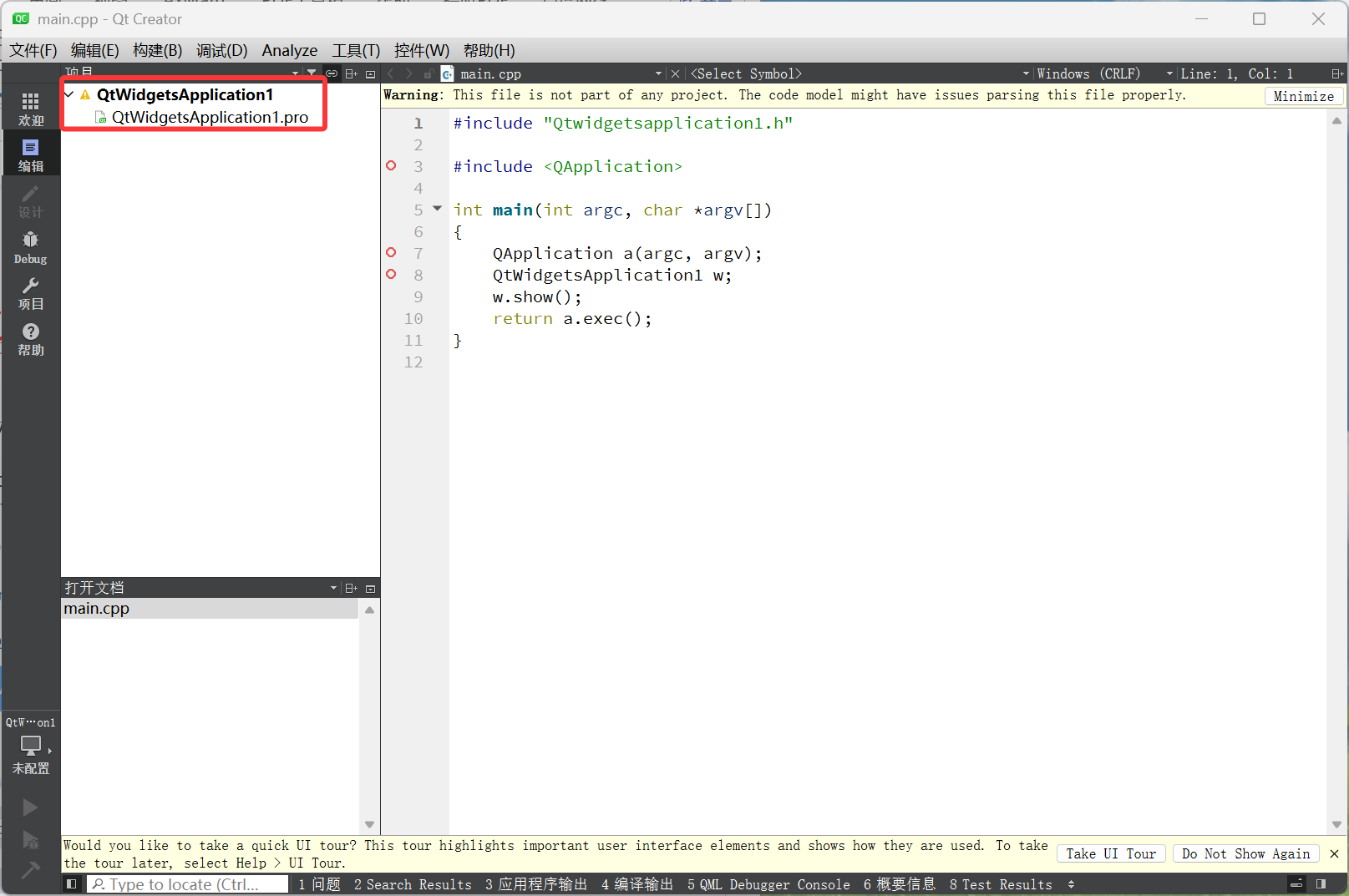The image size is (1349, 896).
Task: Toggle the left sidebar visibility
Action: coord(72,883)
